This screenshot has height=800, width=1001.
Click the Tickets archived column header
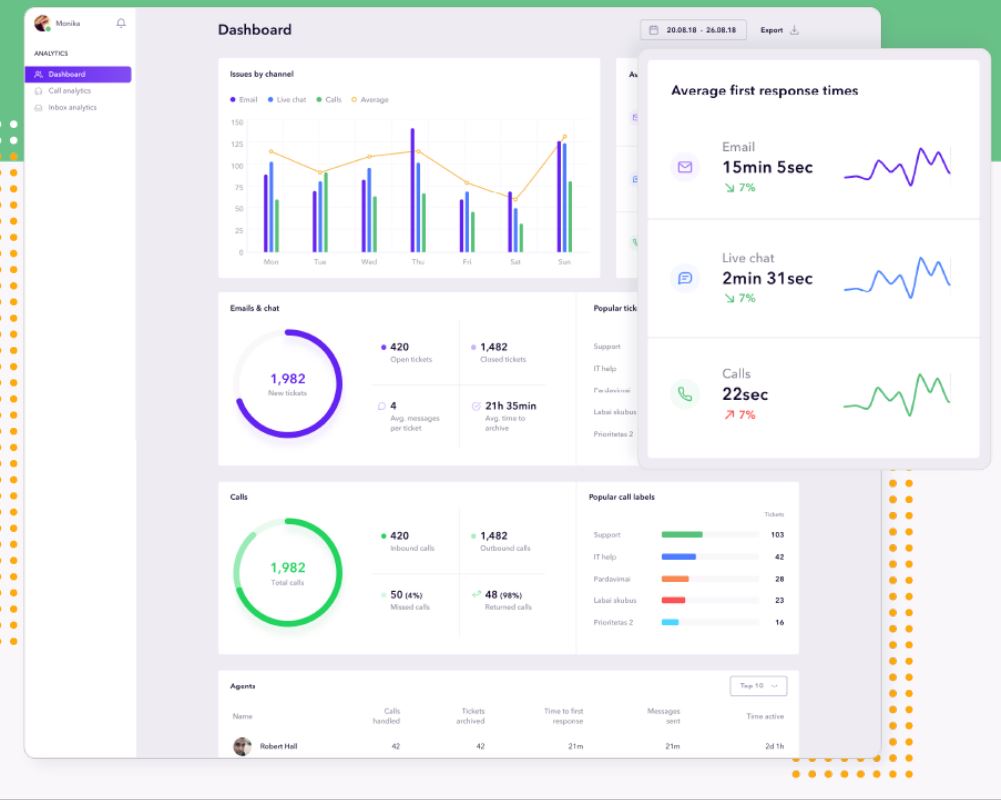pyautogui.click(x=470, y=716)
